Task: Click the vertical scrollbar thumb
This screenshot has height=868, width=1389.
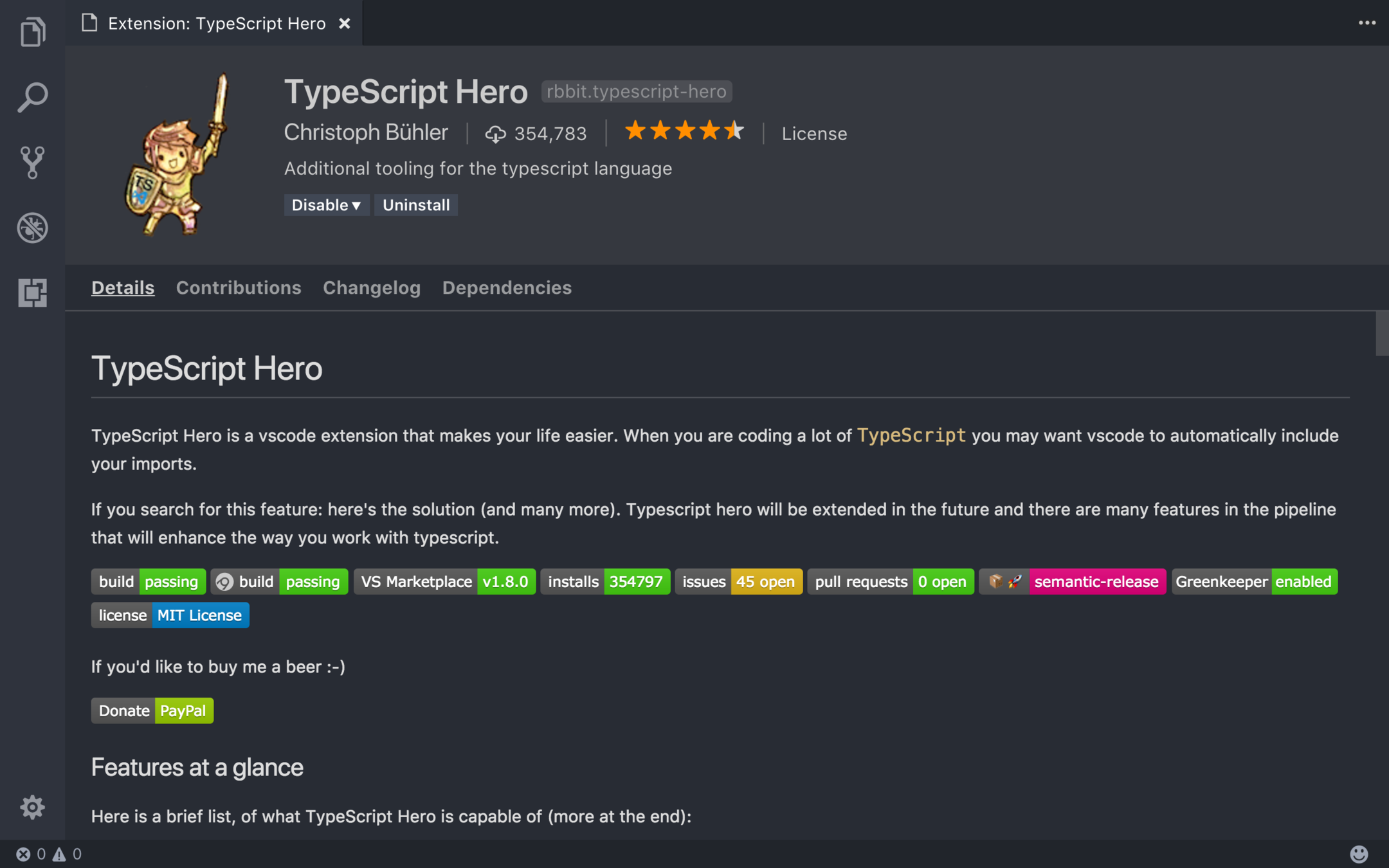Action: point(1381,333)
